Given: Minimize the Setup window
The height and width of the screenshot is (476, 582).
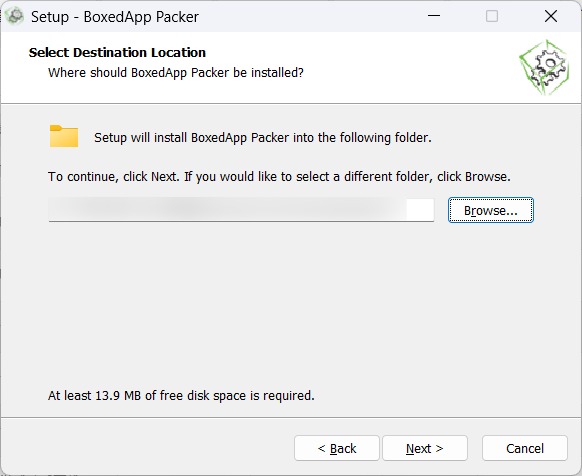Looking at the screenshot, I should (x=434, y=16).
